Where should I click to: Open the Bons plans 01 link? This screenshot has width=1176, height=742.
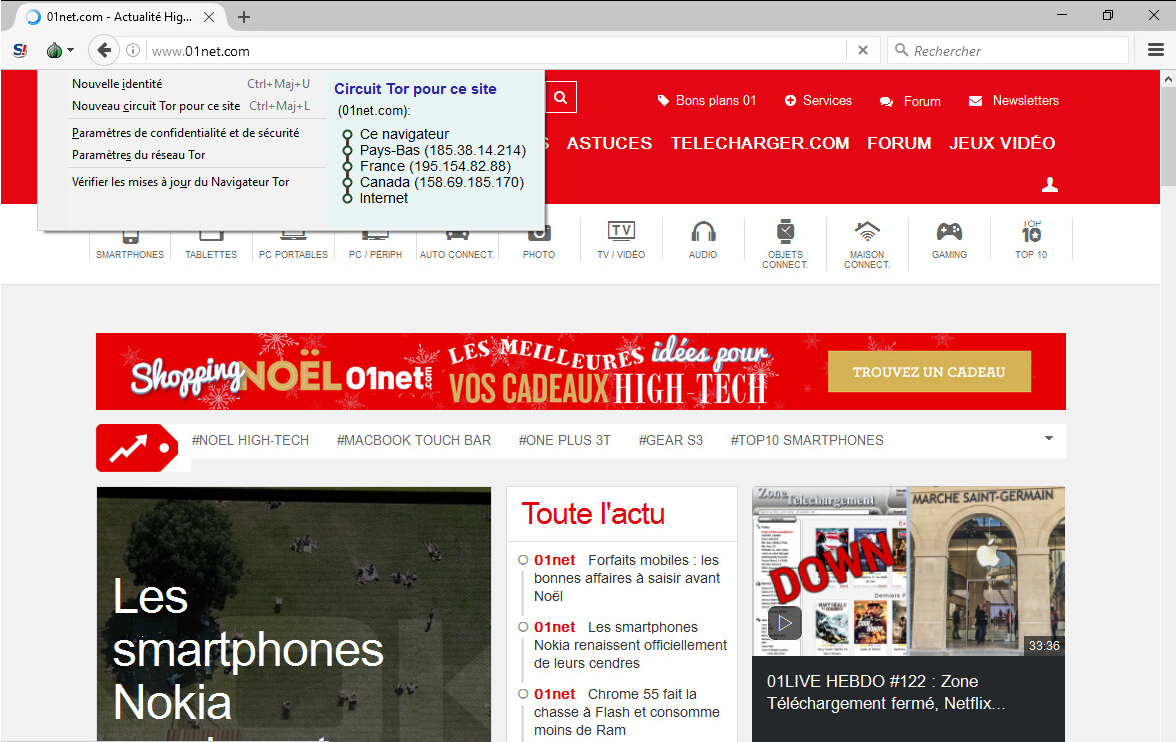coord(706,101)
